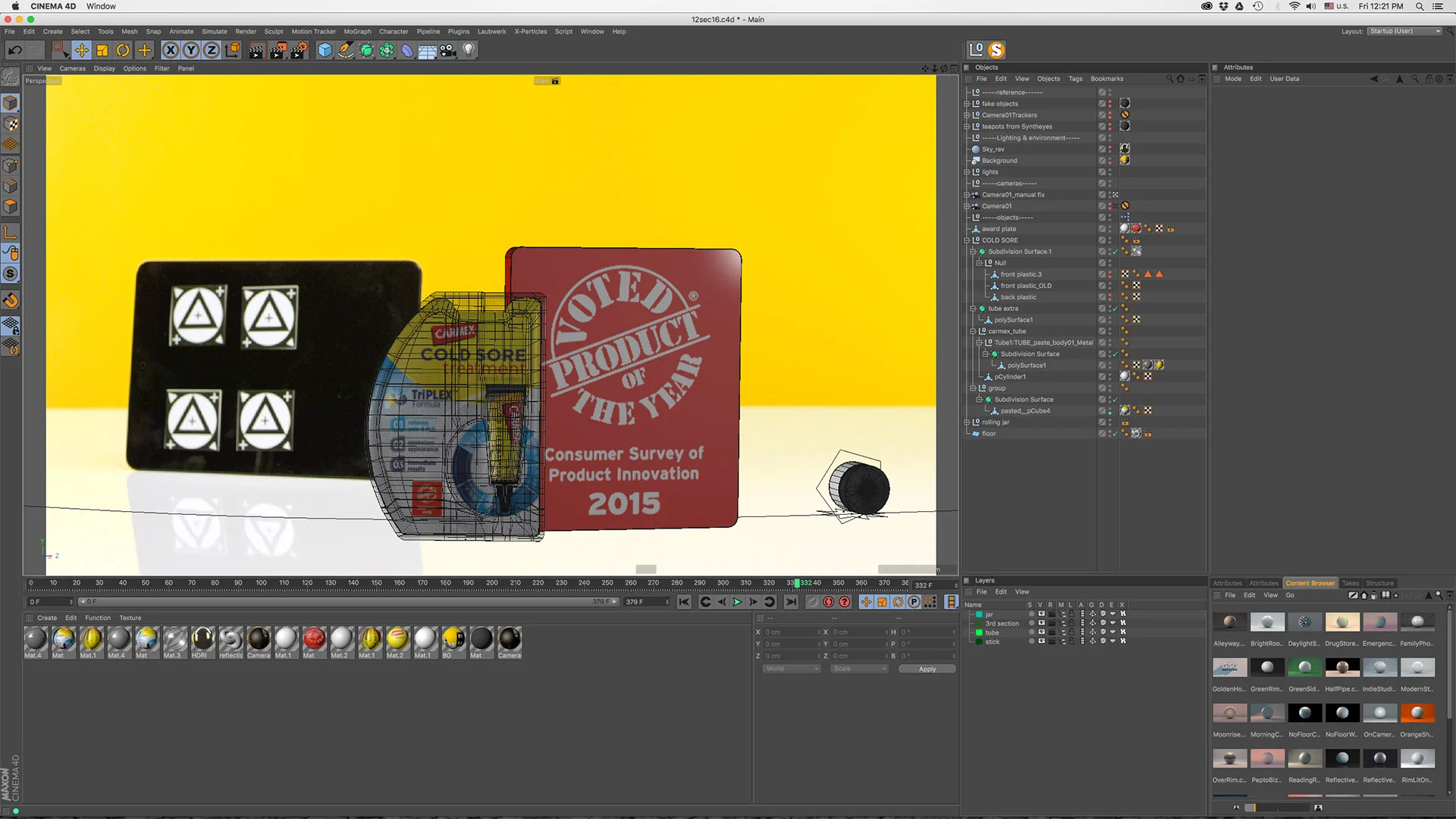1456x819 pixels.
Task: Go to end of animation
Action: (x=791, y=602)
